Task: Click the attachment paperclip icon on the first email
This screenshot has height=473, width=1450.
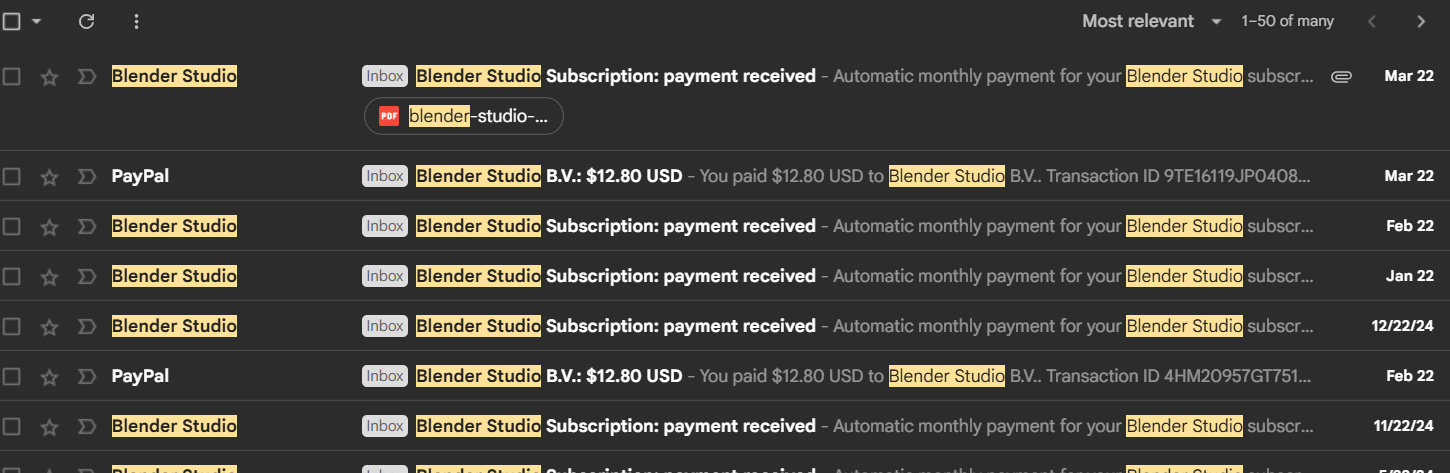Action: pos(1341,77)
